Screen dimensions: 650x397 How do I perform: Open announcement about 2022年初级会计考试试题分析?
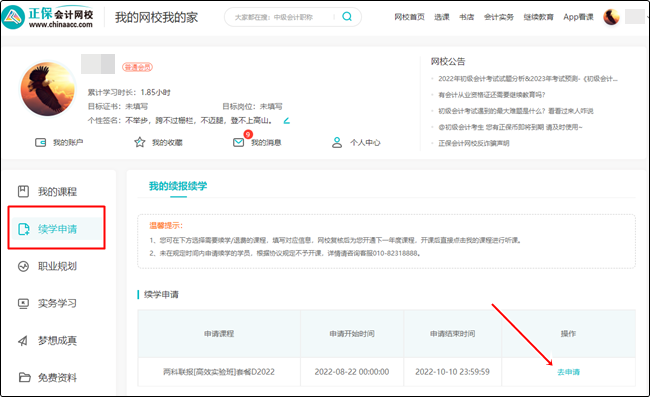[528, 79]
